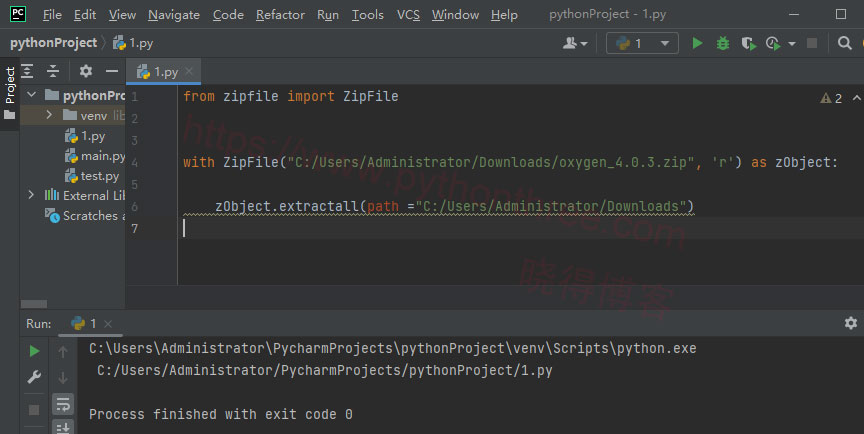Click the Collapse All icon in Project panel
The image size is (864, 434).
(x=53, y=71)
